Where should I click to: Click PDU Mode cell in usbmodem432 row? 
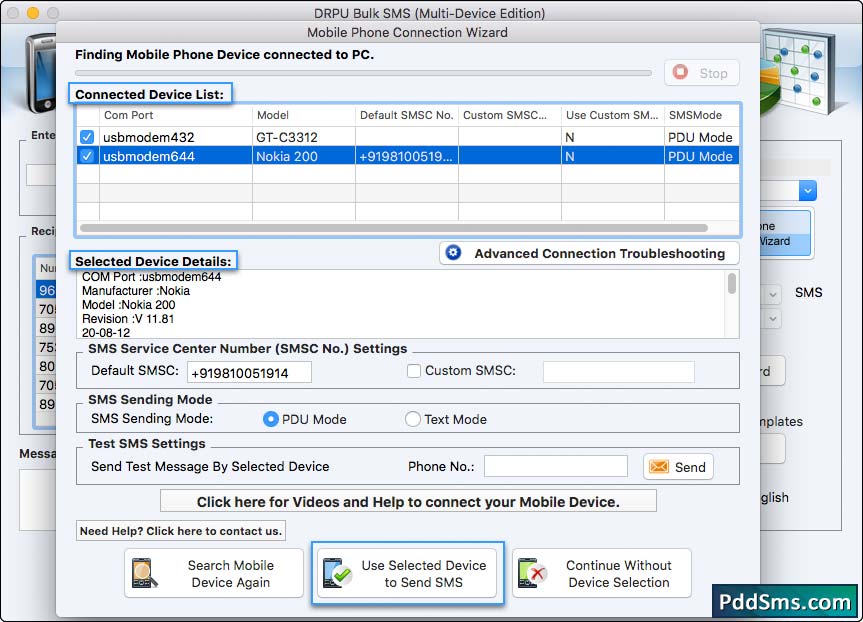point(701,137)
